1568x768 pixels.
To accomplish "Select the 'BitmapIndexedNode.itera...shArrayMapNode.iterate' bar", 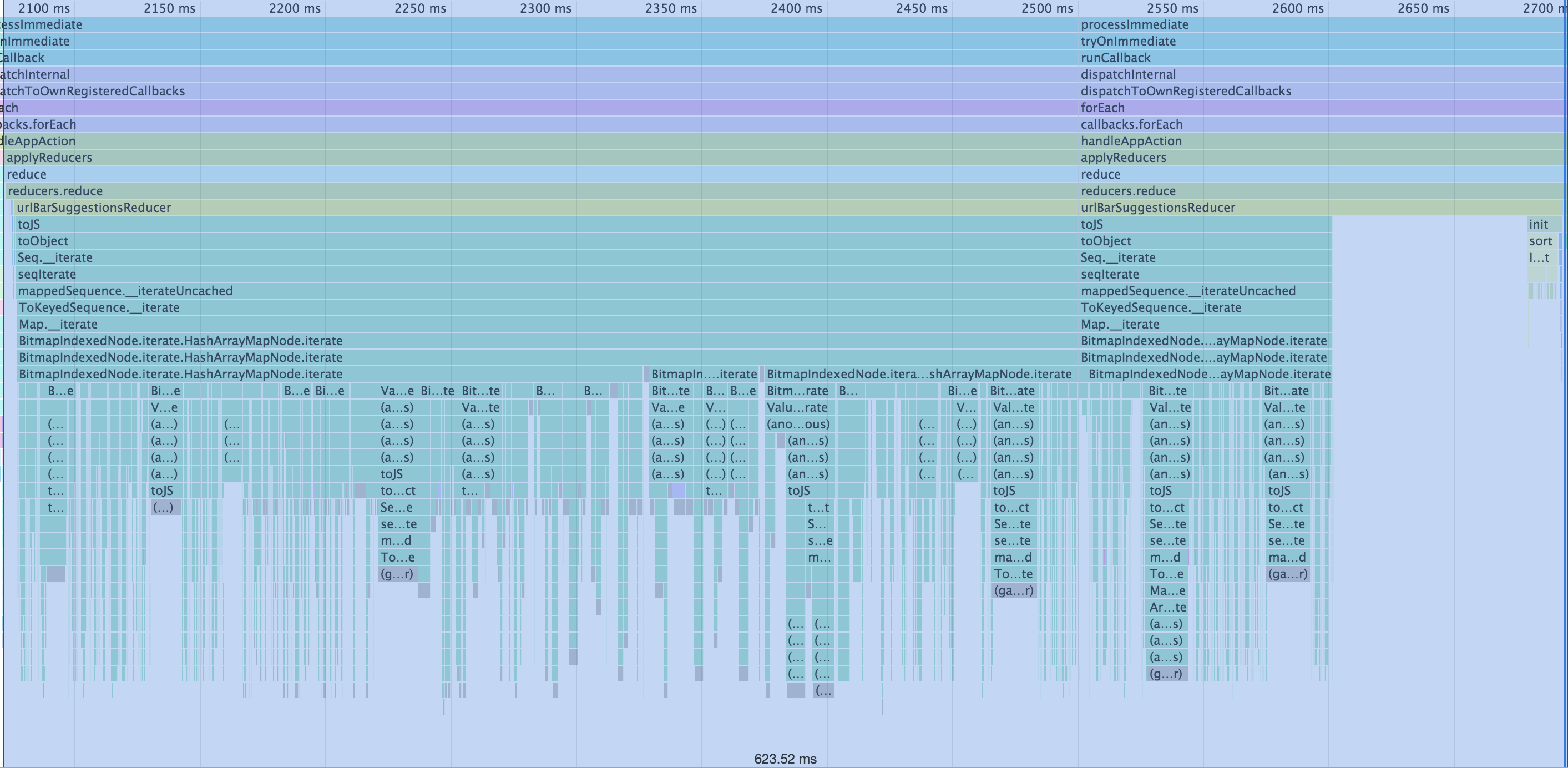I will click(918, 374).
